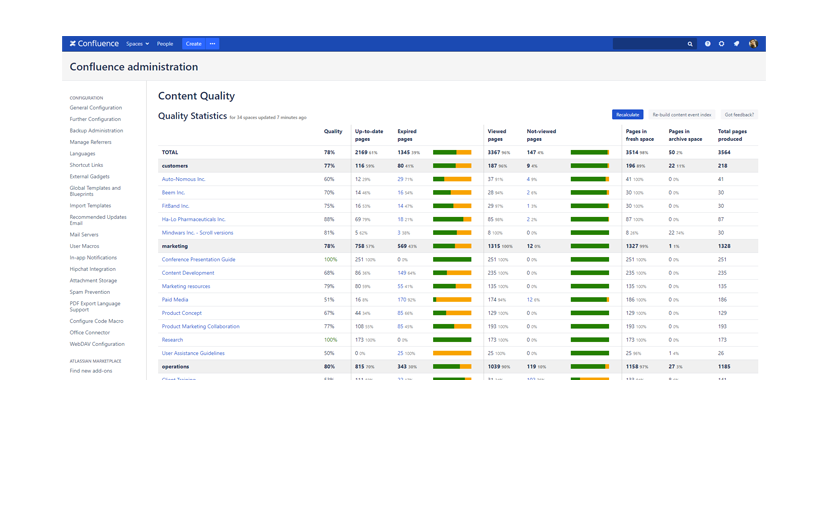Open Conference Presentation Guide link
Viewport: 828px width, 510px height.
coord(199,260)
